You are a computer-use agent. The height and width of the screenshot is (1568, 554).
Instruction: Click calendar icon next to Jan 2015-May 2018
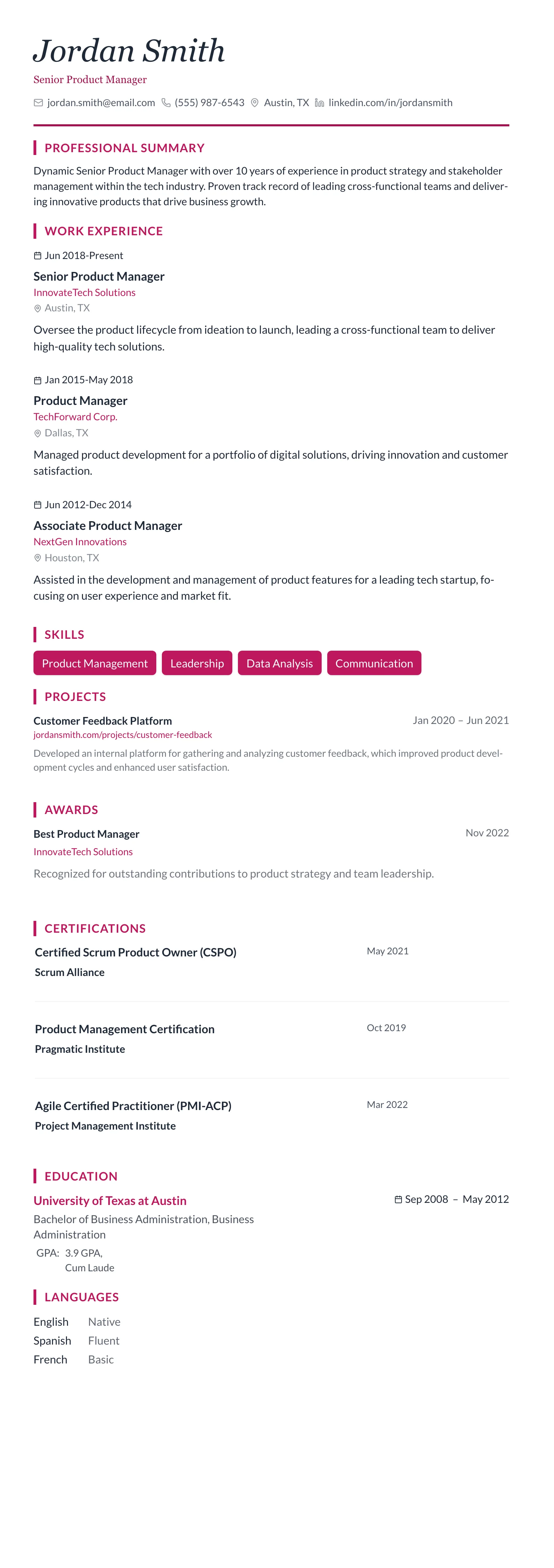[38, 380]
